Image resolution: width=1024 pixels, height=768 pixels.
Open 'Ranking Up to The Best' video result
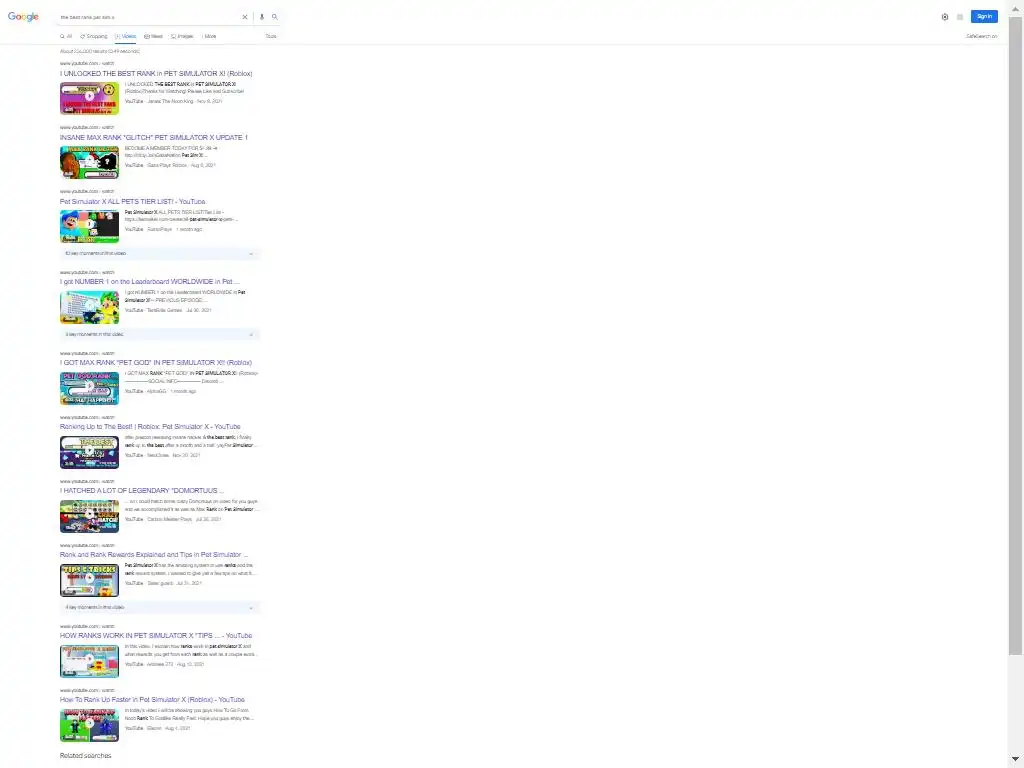[x=150, y=426]
